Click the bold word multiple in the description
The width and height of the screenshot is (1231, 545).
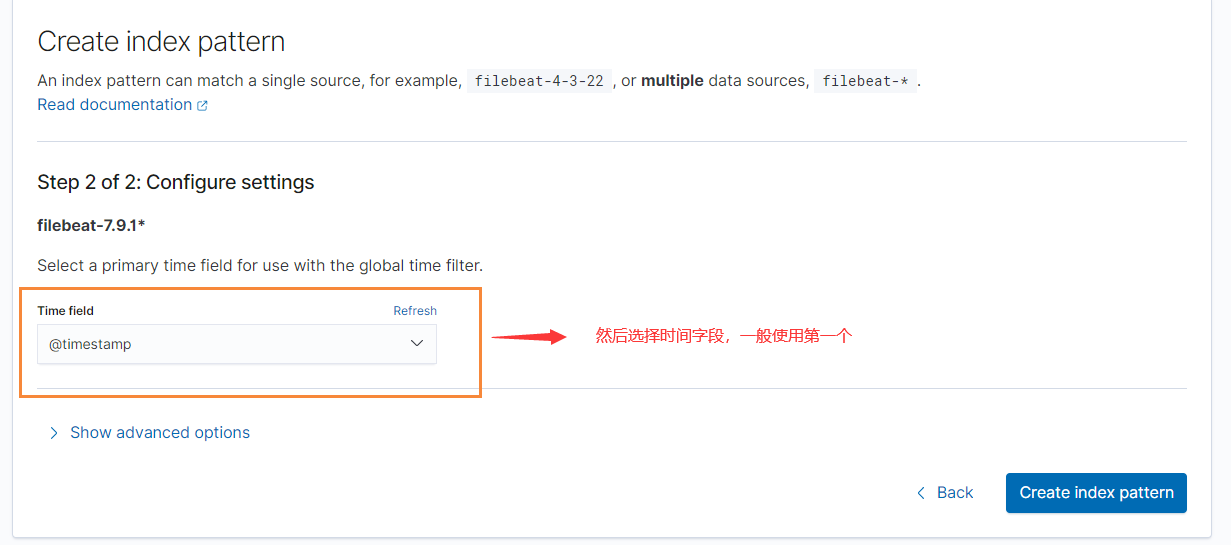672,80
